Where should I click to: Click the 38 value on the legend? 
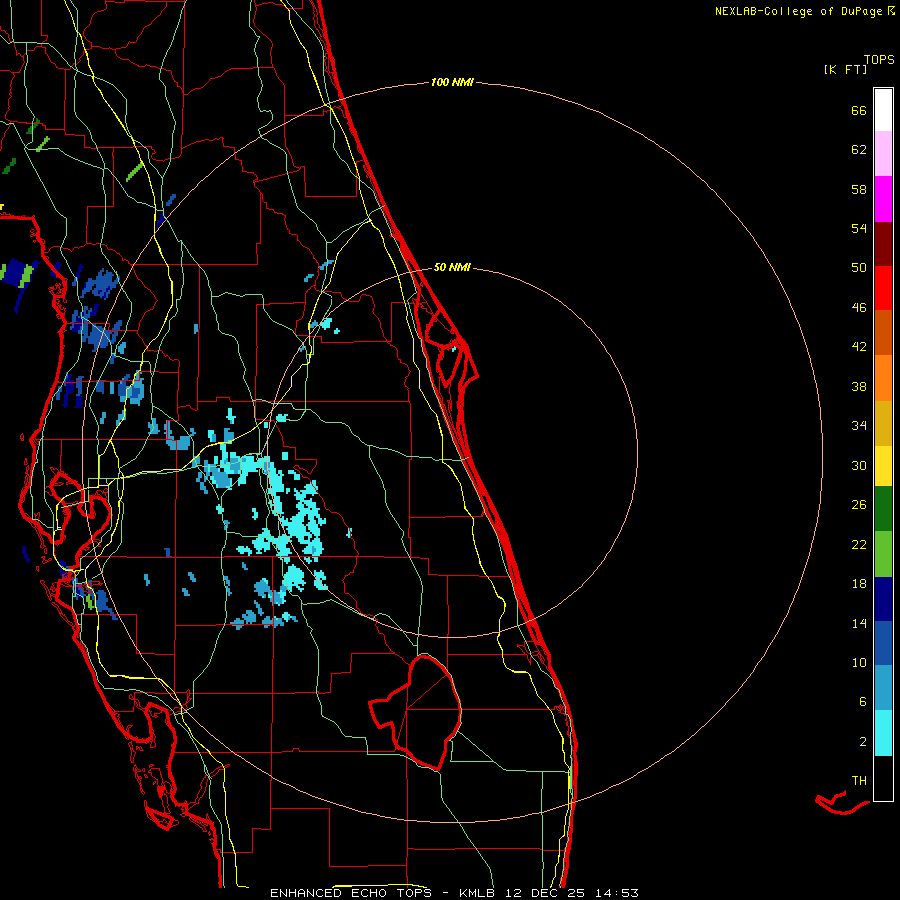(x=859, y=386)
